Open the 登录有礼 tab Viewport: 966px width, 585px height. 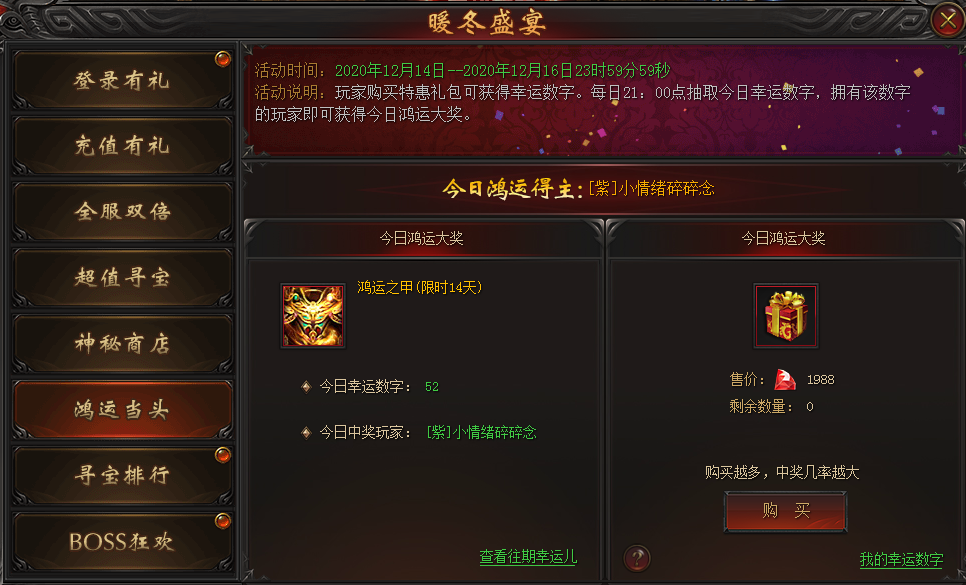pyautogui.click(x=122, y=81)
